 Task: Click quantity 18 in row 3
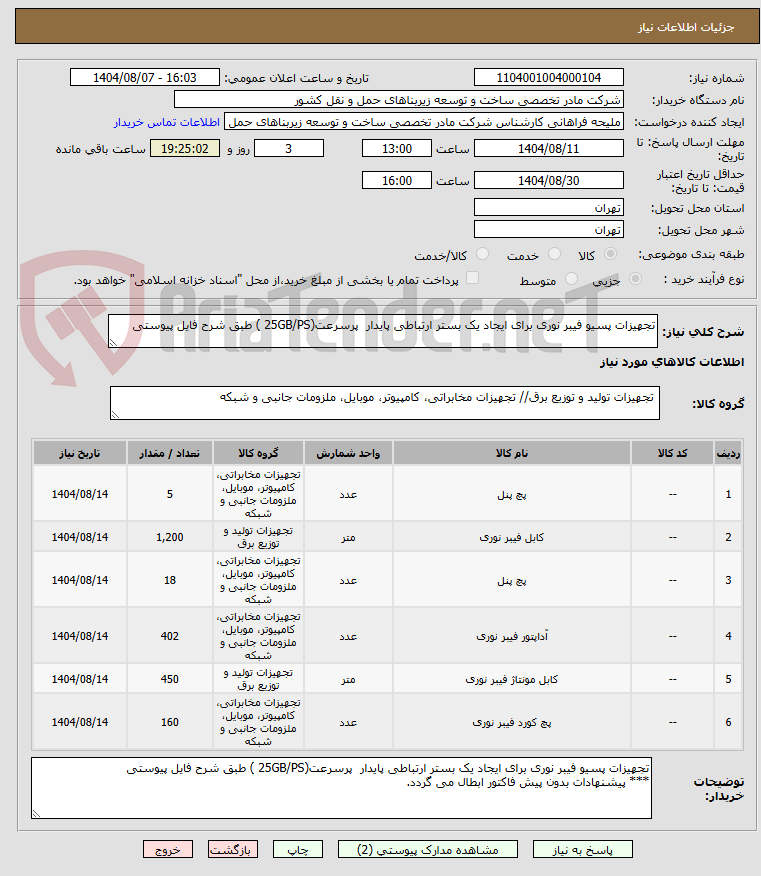pyautogui.click(x=170, y=580)
